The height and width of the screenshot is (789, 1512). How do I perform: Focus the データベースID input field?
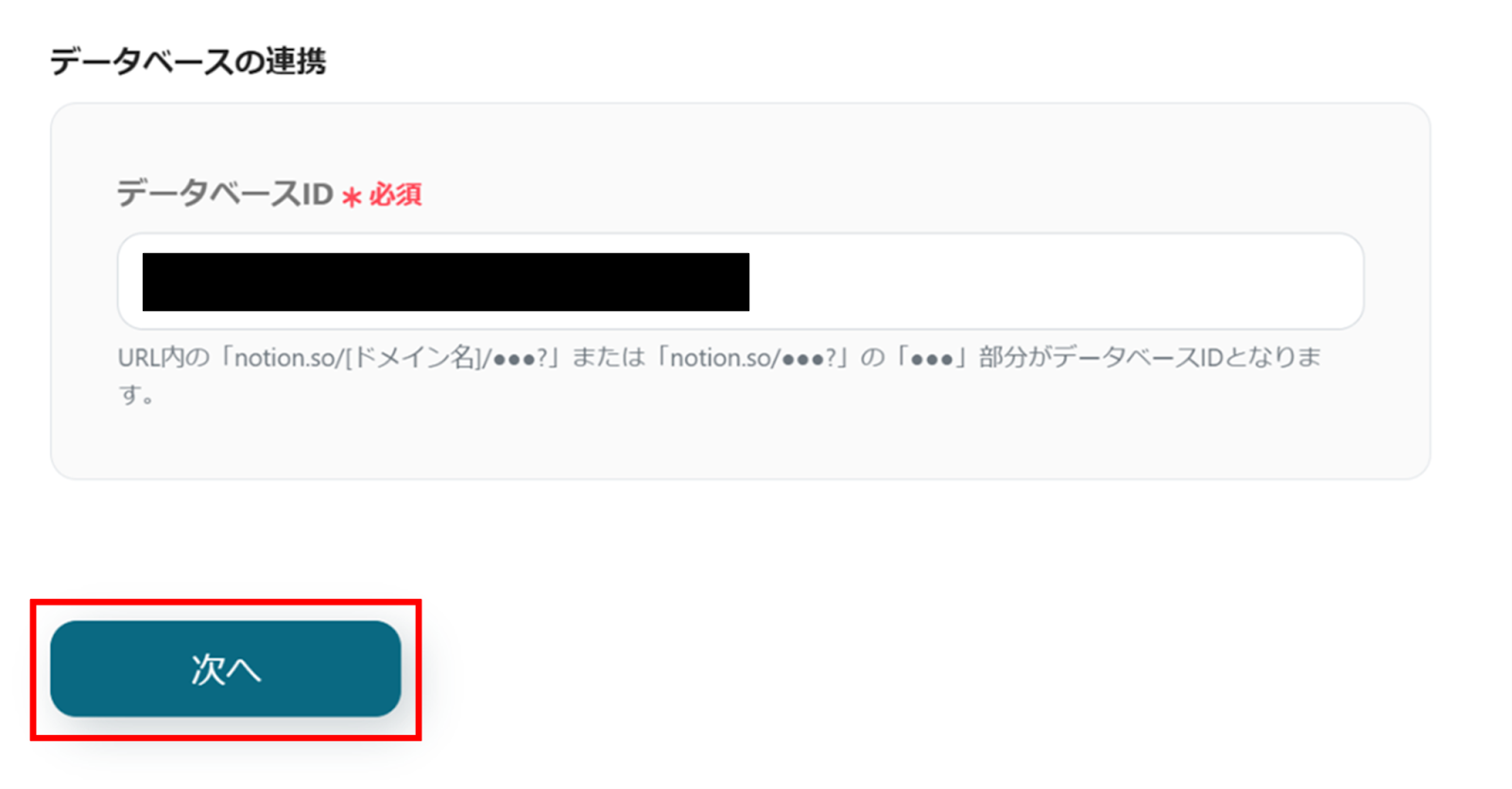(740, 282)
